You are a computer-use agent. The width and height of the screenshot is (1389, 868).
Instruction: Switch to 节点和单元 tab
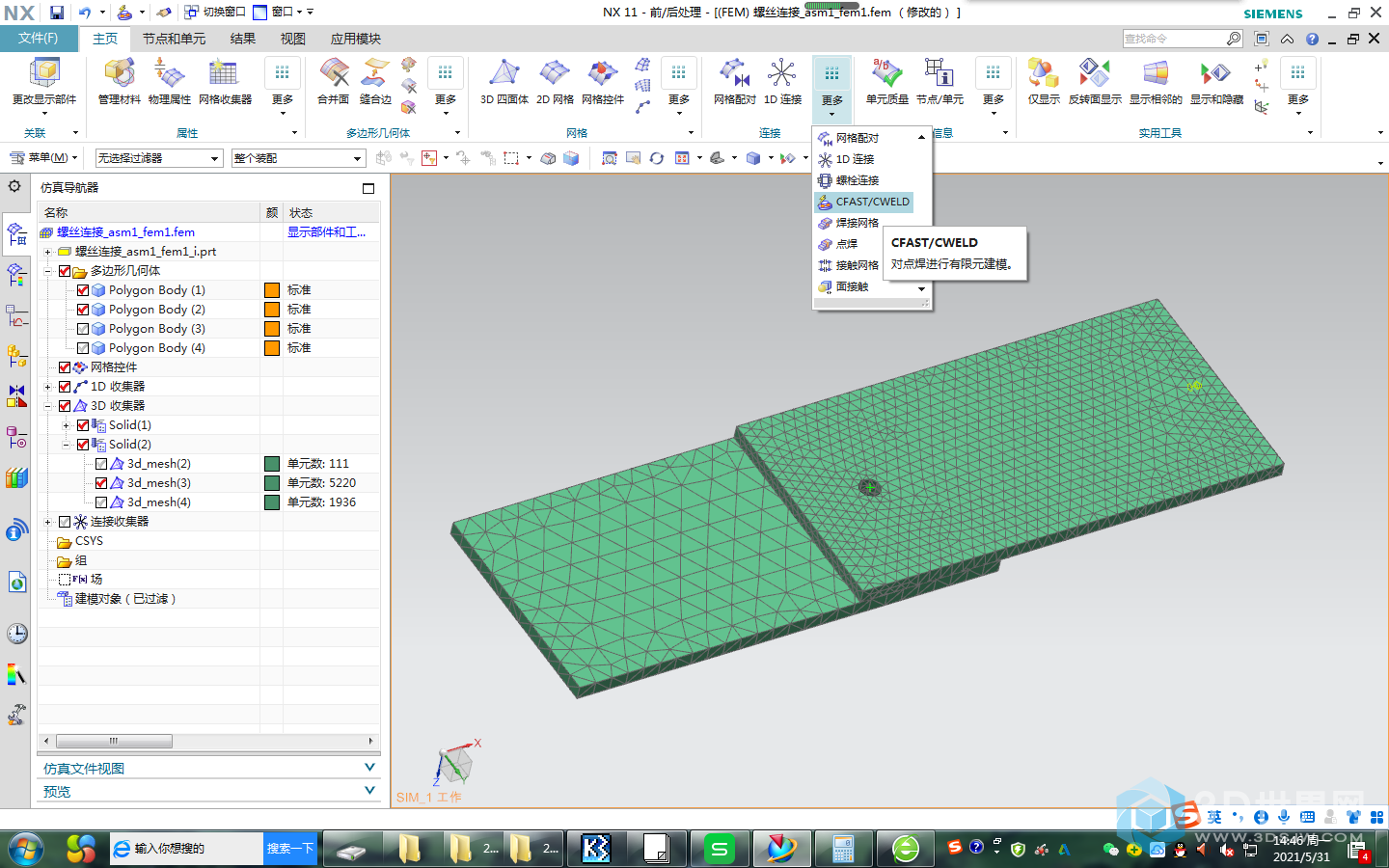174,39
